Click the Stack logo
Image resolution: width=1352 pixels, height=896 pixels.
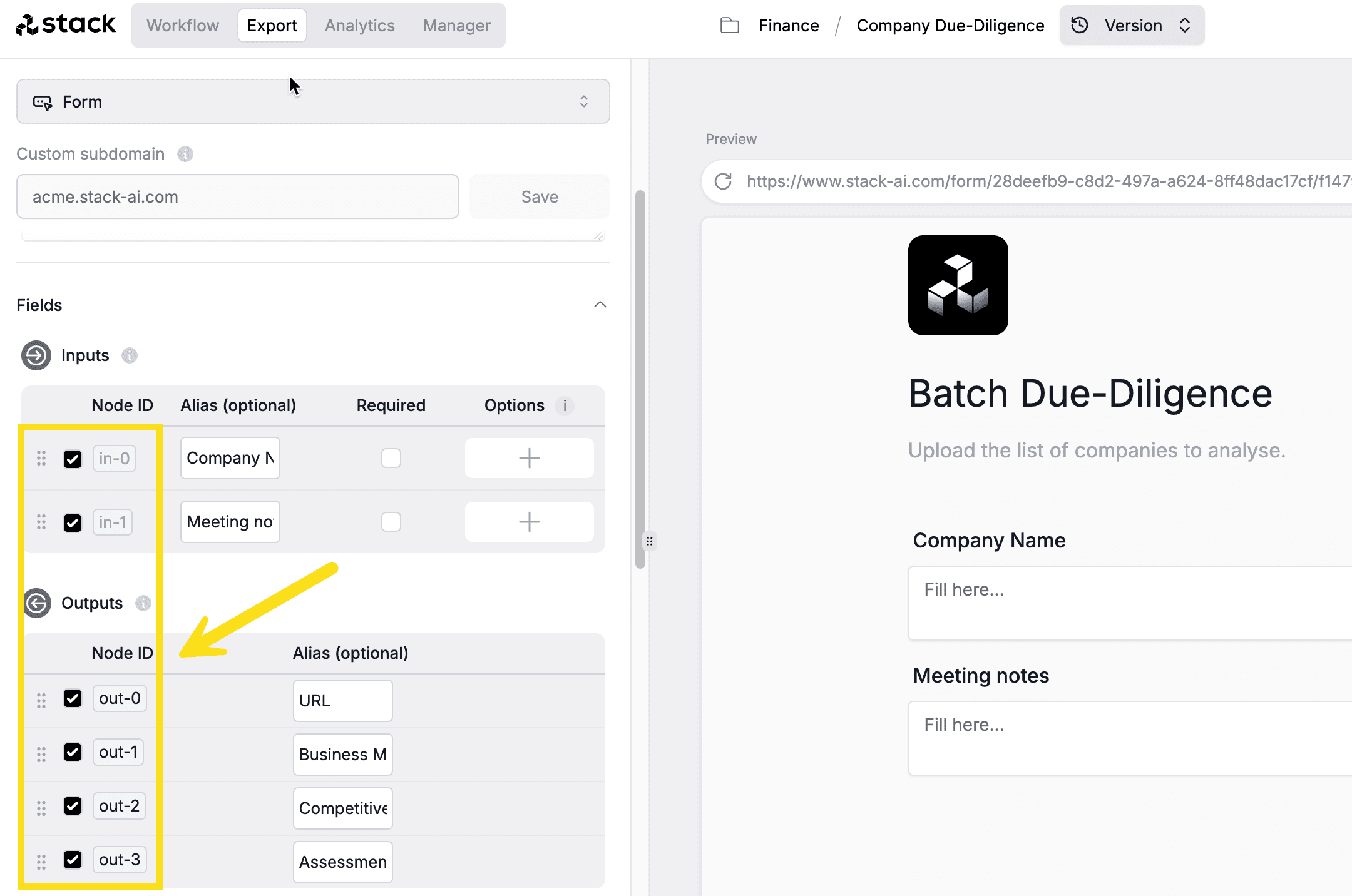66,25
